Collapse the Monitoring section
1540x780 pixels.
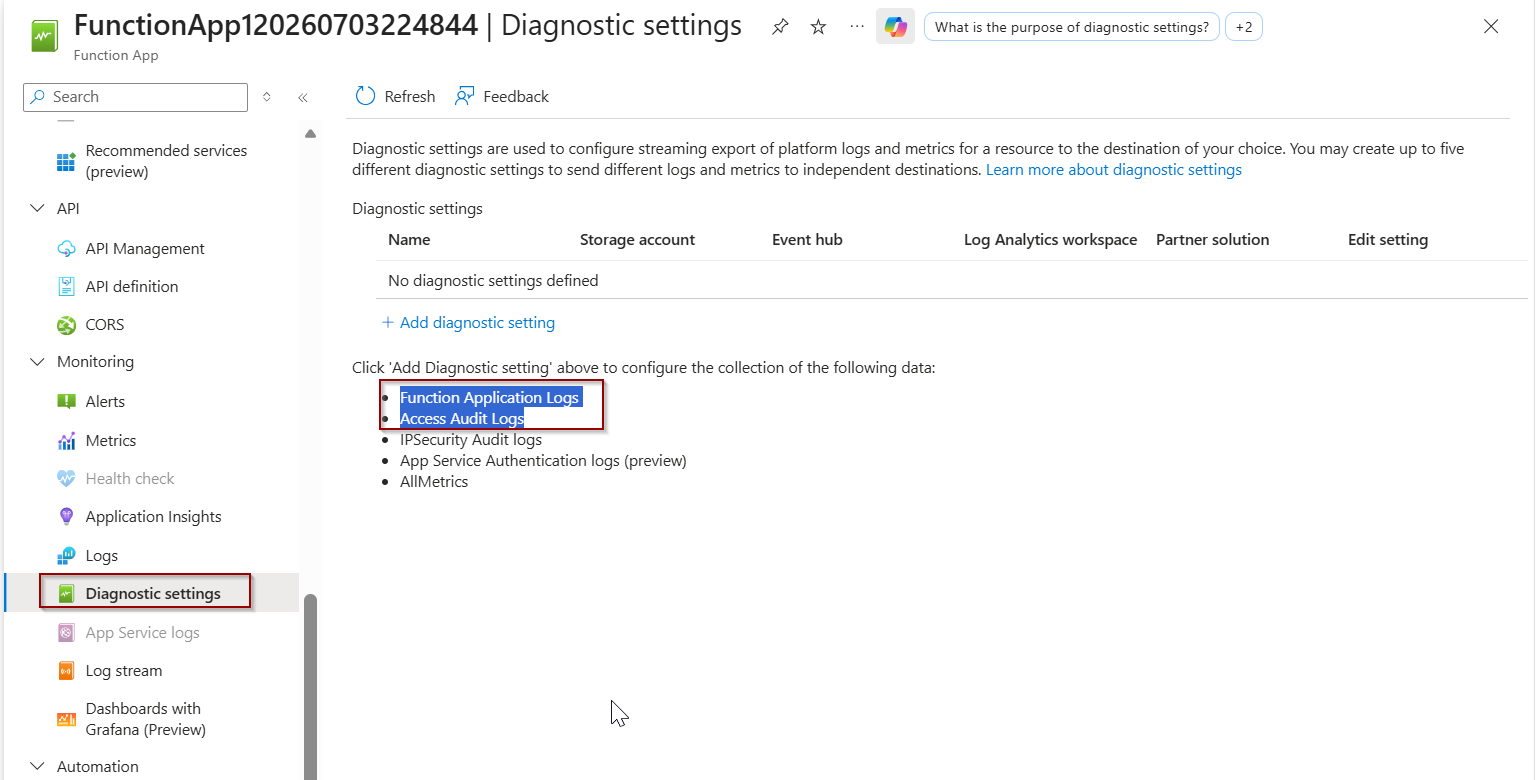click(38, 362)
